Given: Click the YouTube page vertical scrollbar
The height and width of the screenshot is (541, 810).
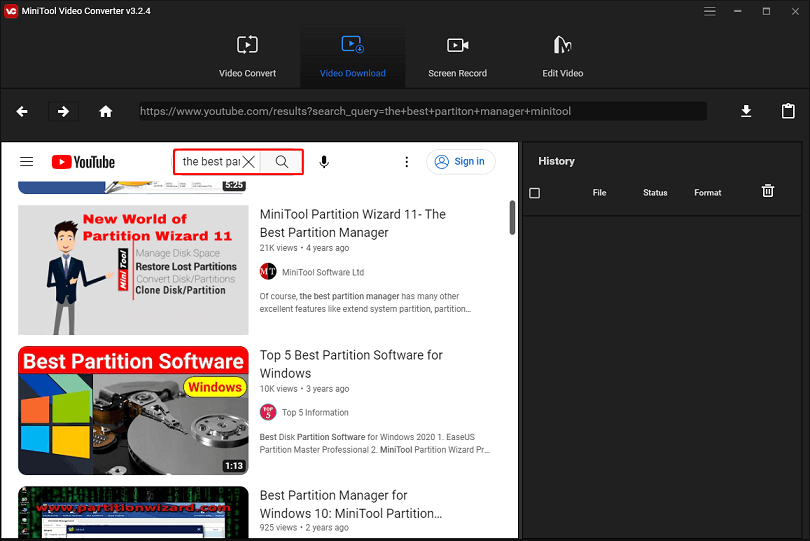Looking at the screenshot, I should click(x=512, y=218).
